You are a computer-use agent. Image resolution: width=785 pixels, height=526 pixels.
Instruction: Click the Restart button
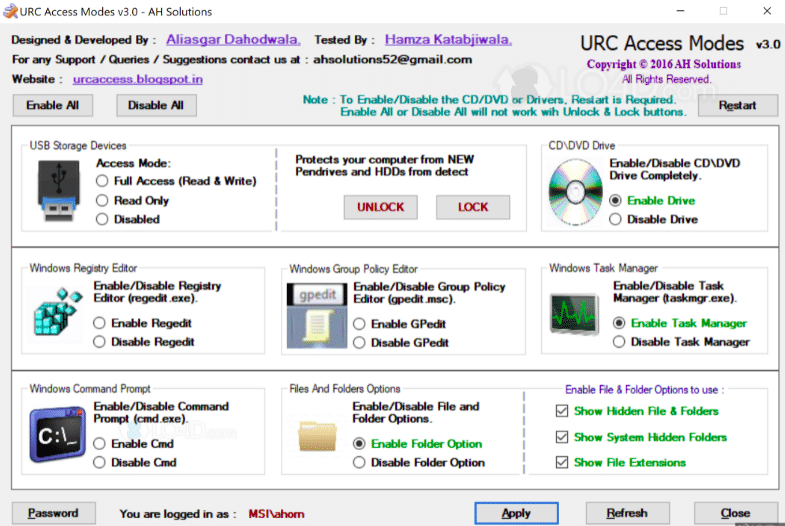click(x=737, y=105)
